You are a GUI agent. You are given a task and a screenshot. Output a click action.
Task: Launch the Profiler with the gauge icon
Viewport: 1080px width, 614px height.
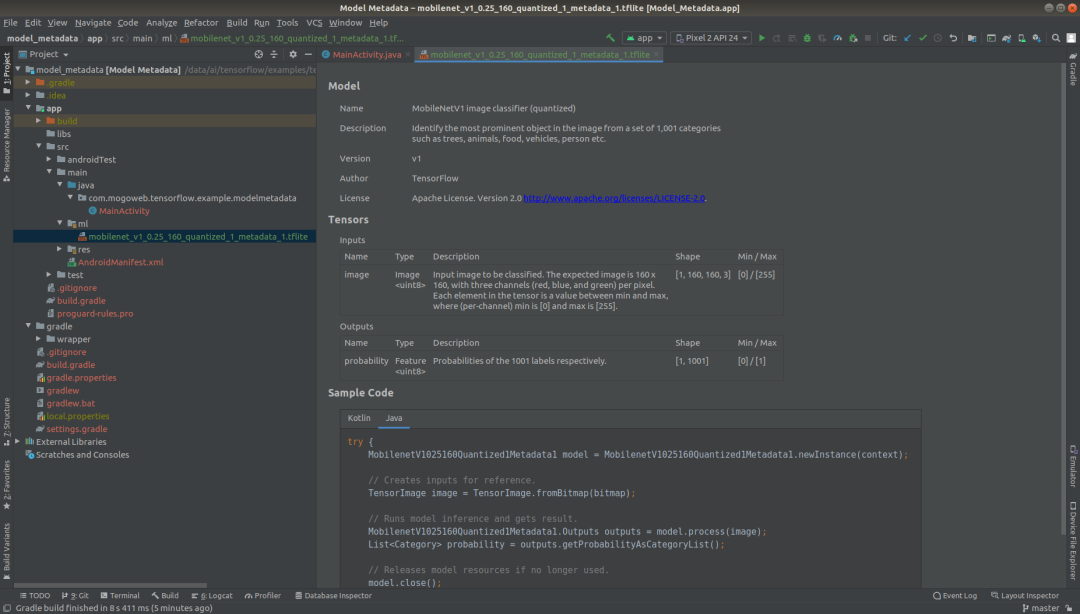(x=837, y=38)
